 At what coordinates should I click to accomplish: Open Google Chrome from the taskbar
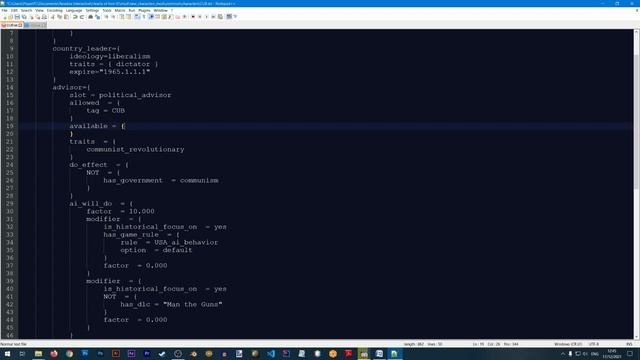(x=69, y=353)
